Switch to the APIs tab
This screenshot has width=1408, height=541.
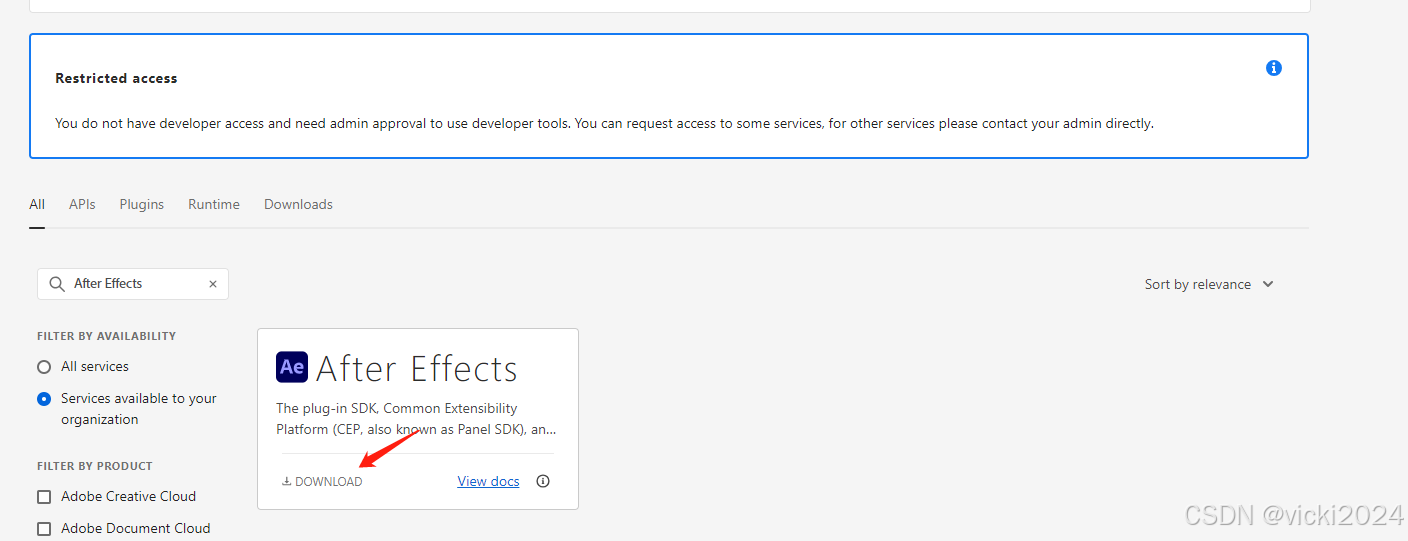pos(82,204)
